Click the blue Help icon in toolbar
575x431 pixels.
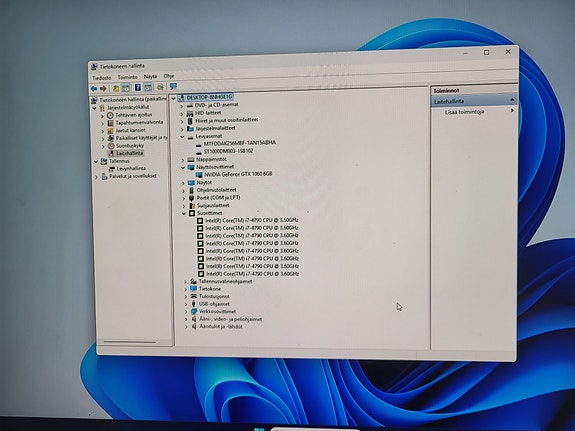[138, 87]
